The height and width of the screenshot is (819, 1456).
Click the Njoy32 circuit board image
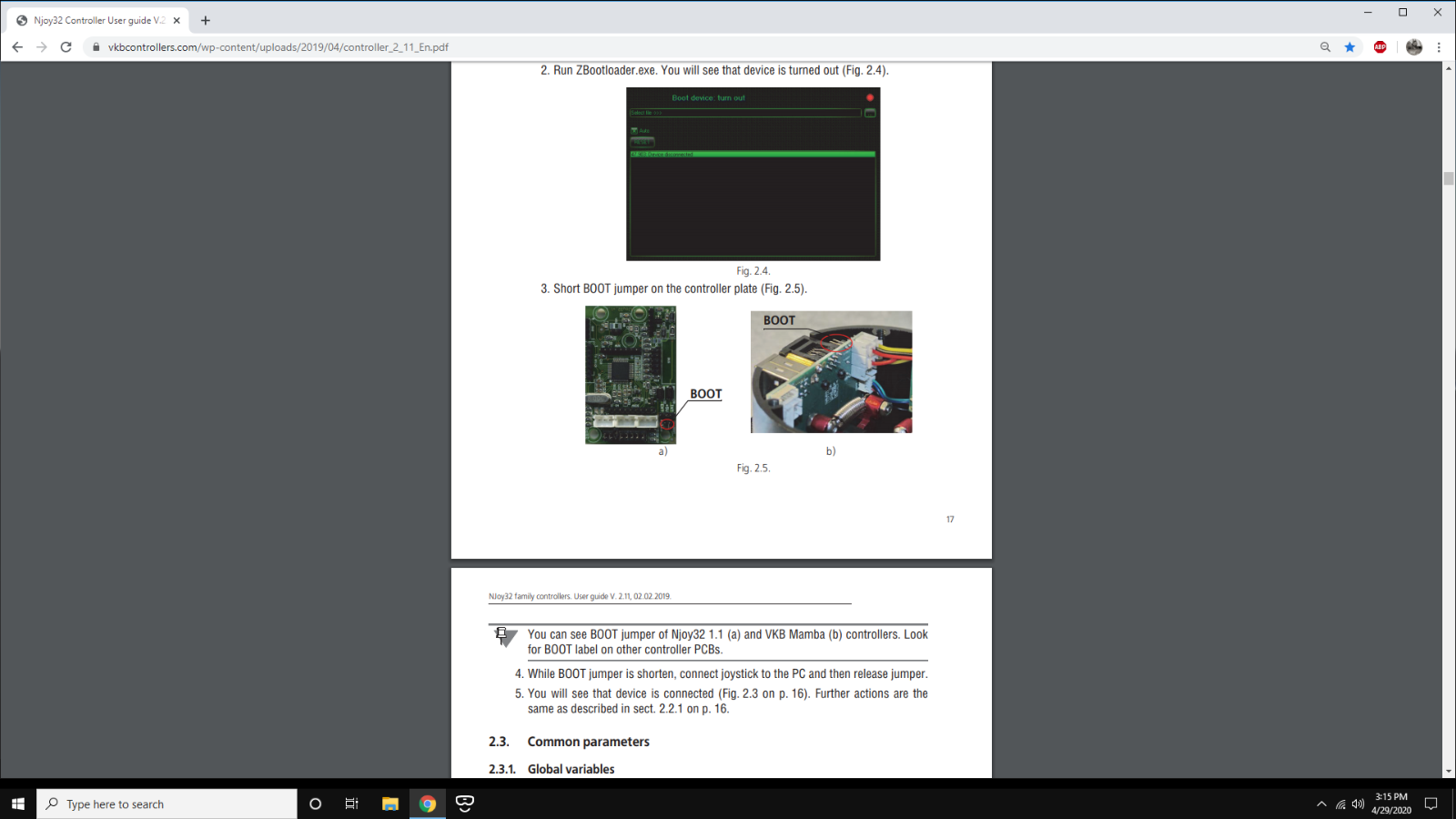631,375
